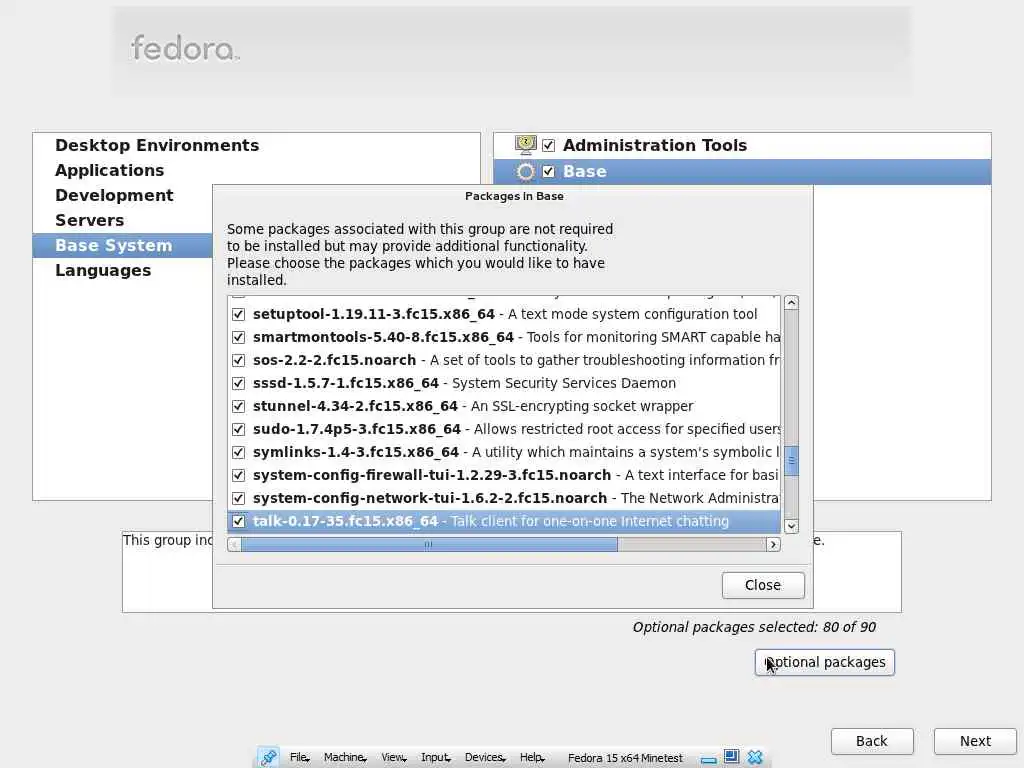Select the system-config-firewall-tui-1.2.29-3 row
The height and width of the screenshot is (768, 1024).
click(x=504, y=475)
